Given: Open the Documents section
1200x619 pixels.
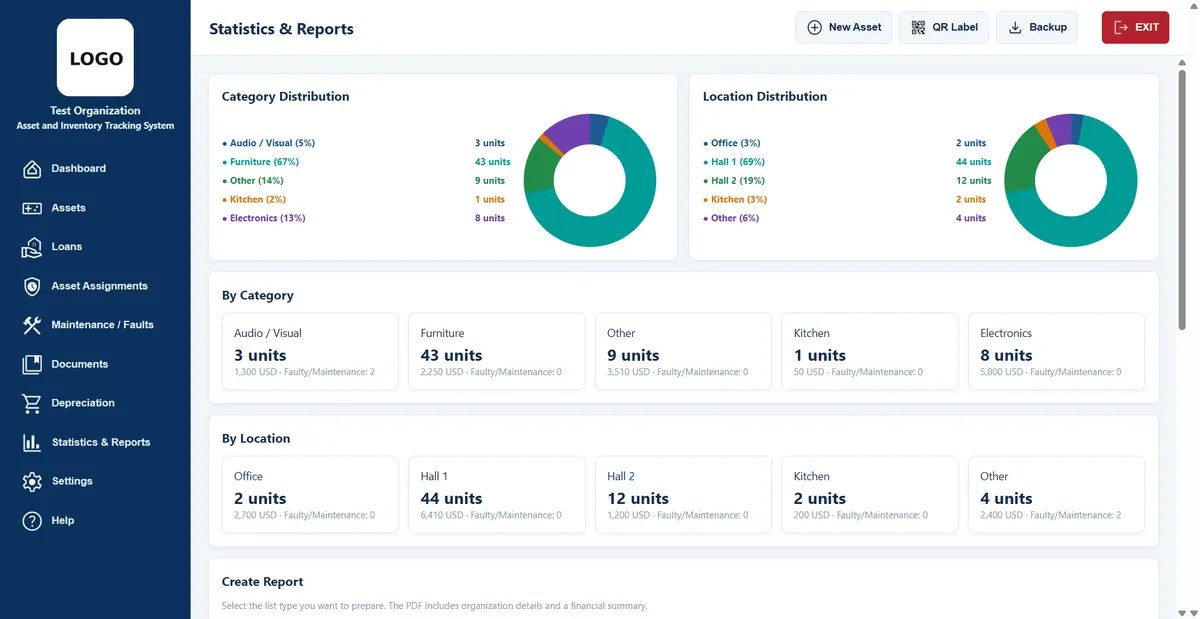Looking at the screenshot, I should 80,364.
